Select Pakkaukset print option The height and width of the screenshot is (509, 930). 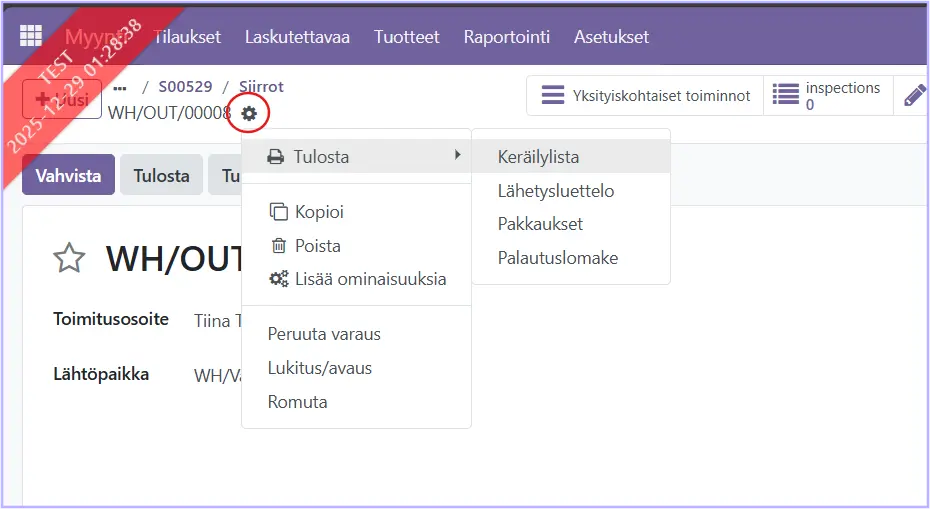(x=540, y=224)
